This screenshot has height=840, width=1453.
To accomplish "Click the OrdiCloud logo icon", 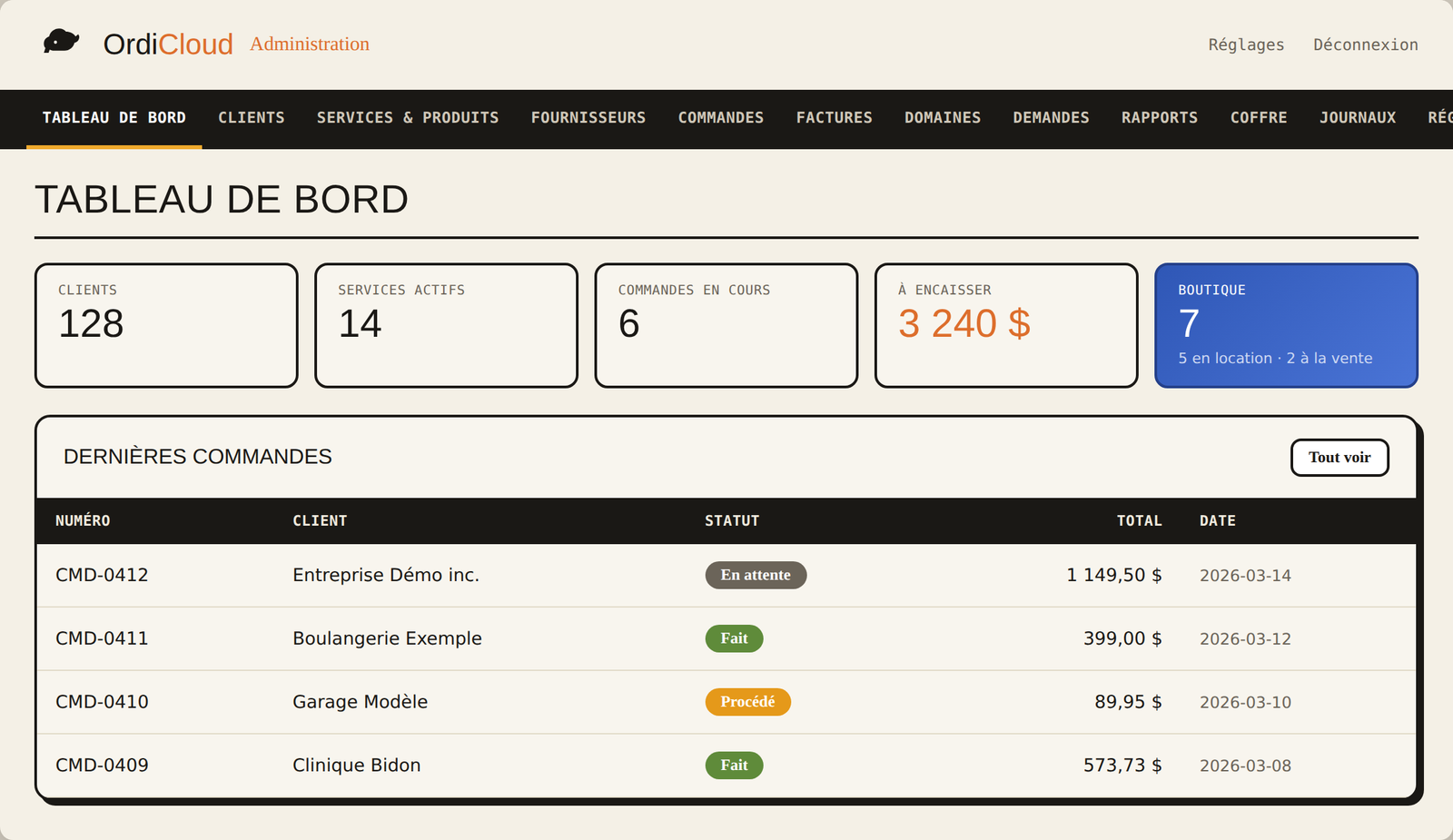I will (62, 42).
